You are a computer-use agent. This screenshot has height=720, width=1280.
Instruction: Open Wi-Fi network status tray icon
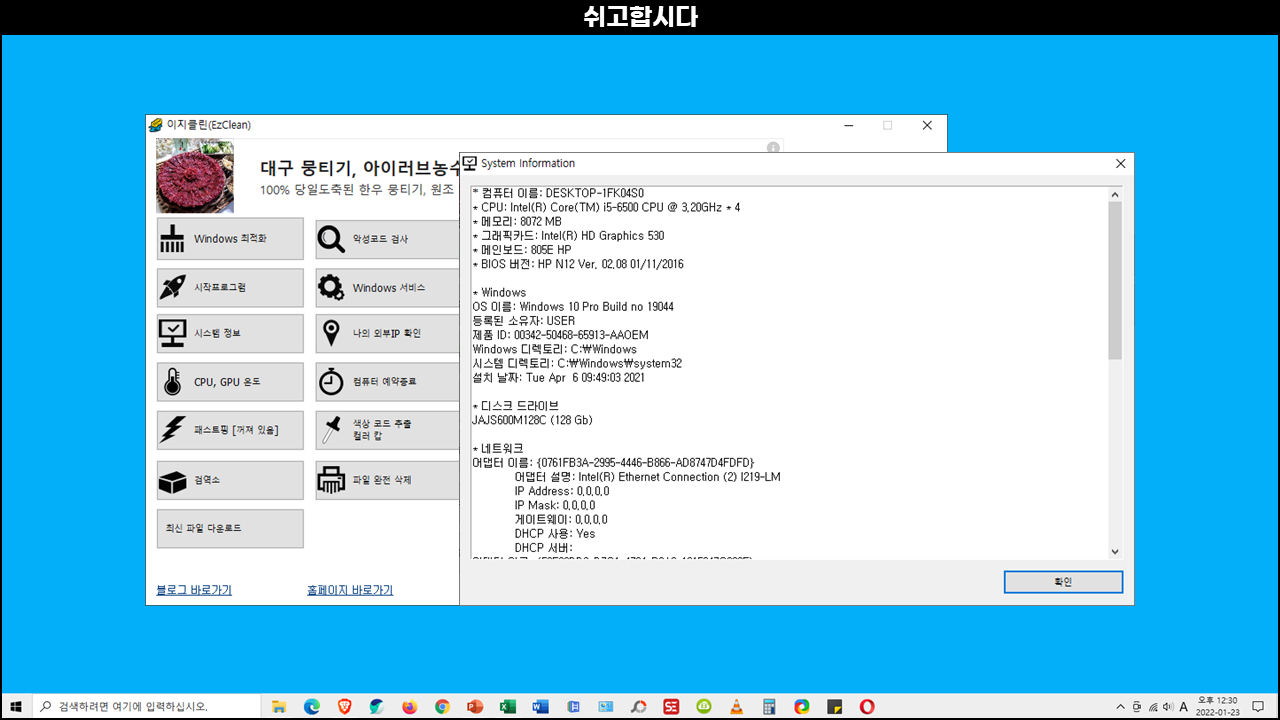click(1152, 706)
